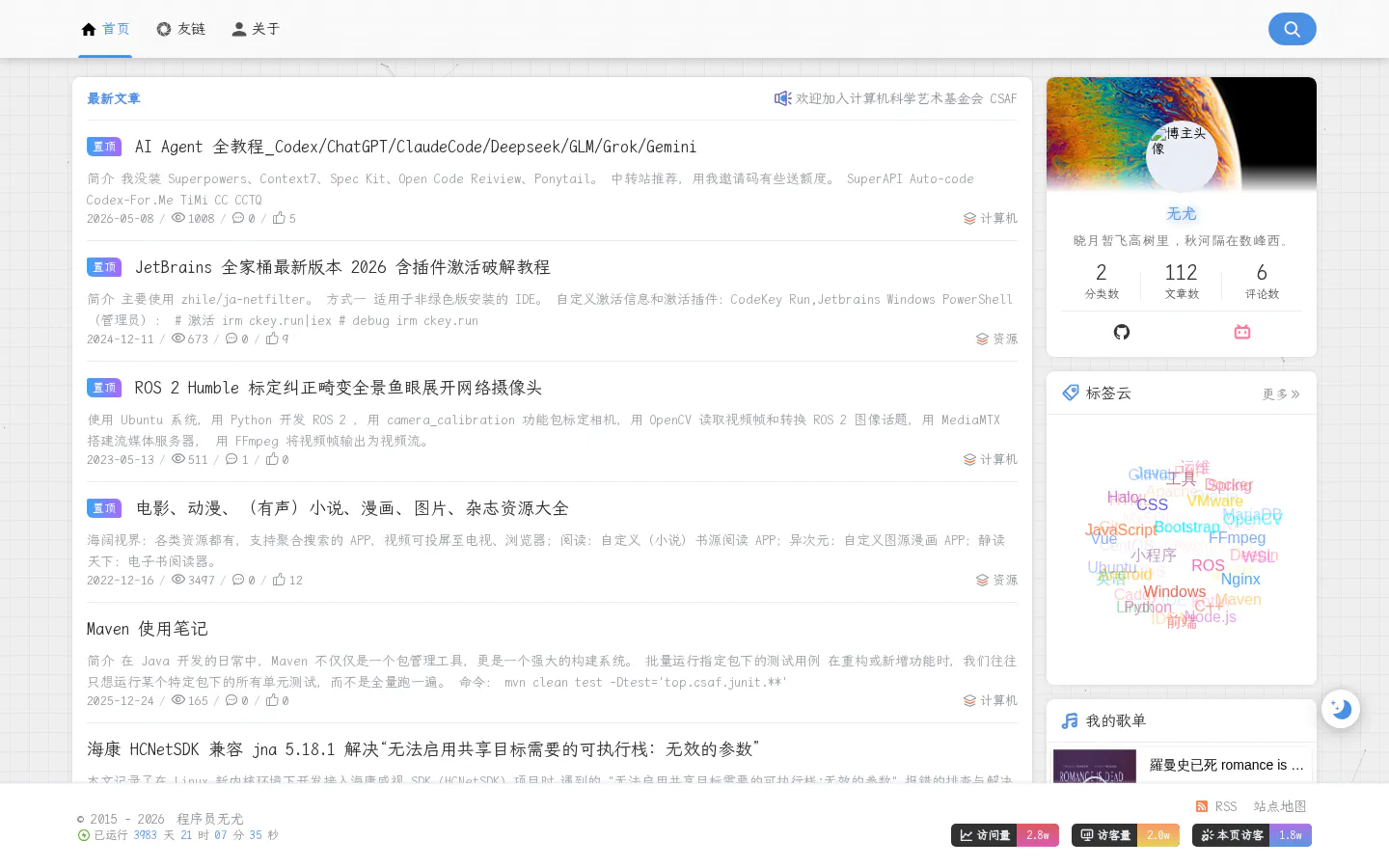Open the 友链 navigation item

[x=180, y=29]
